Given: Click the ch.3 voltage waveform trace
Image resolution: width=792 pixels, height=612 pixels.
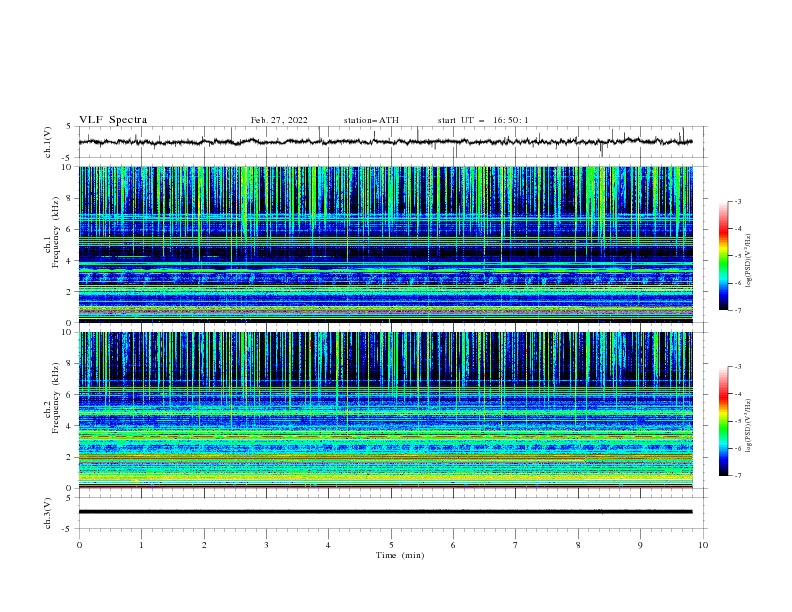Looking at the screenshot, I should tap(385, 512).
